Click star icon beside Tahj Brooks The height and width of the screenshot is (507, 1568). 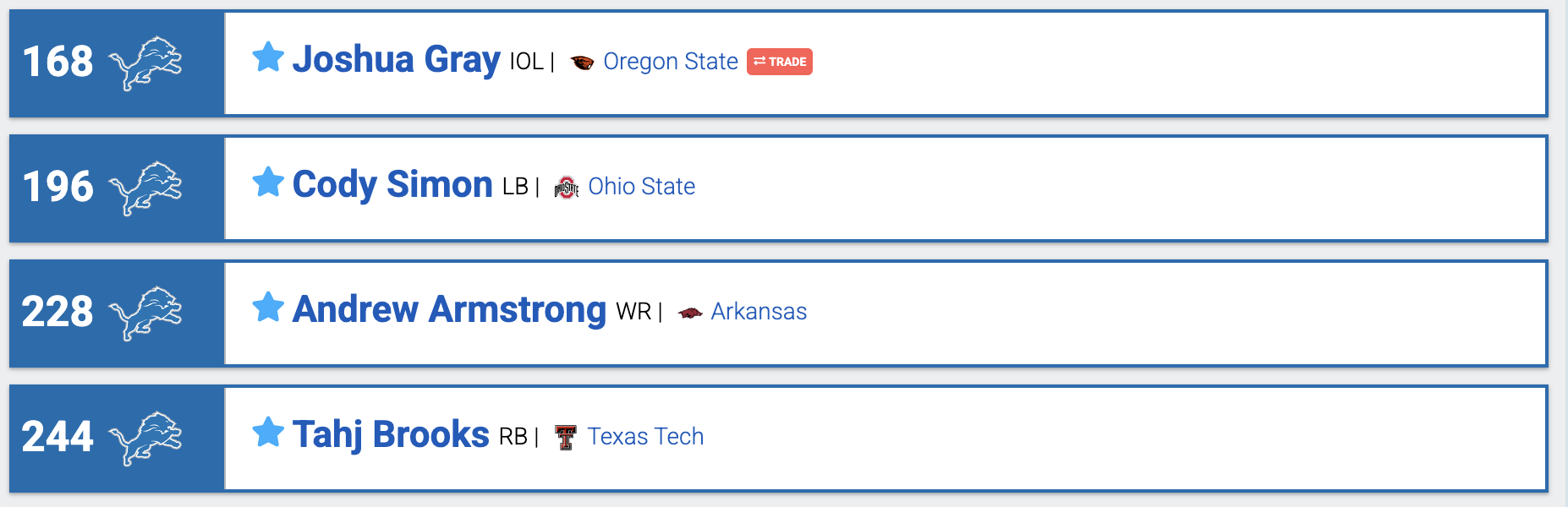click(268, 432)
